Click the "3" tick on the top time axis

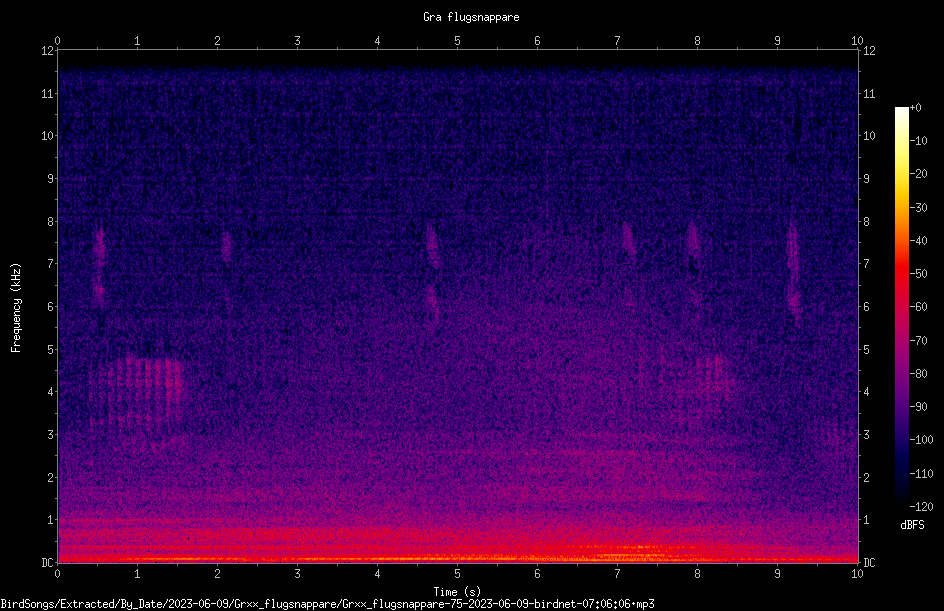pos(297,41)
